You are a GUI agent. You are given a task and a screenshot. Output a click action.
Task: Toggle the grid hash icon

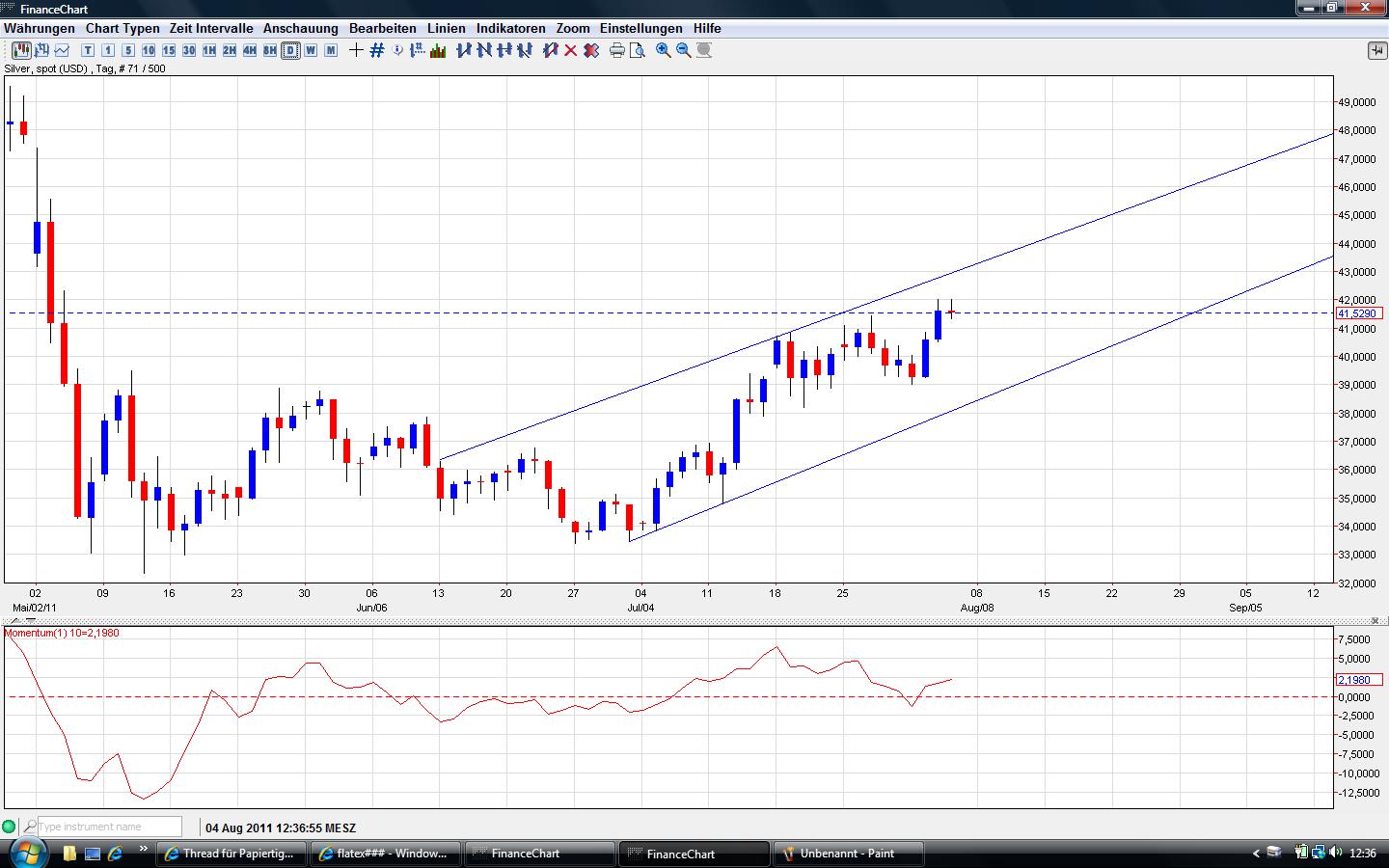[x=377, y=50]
